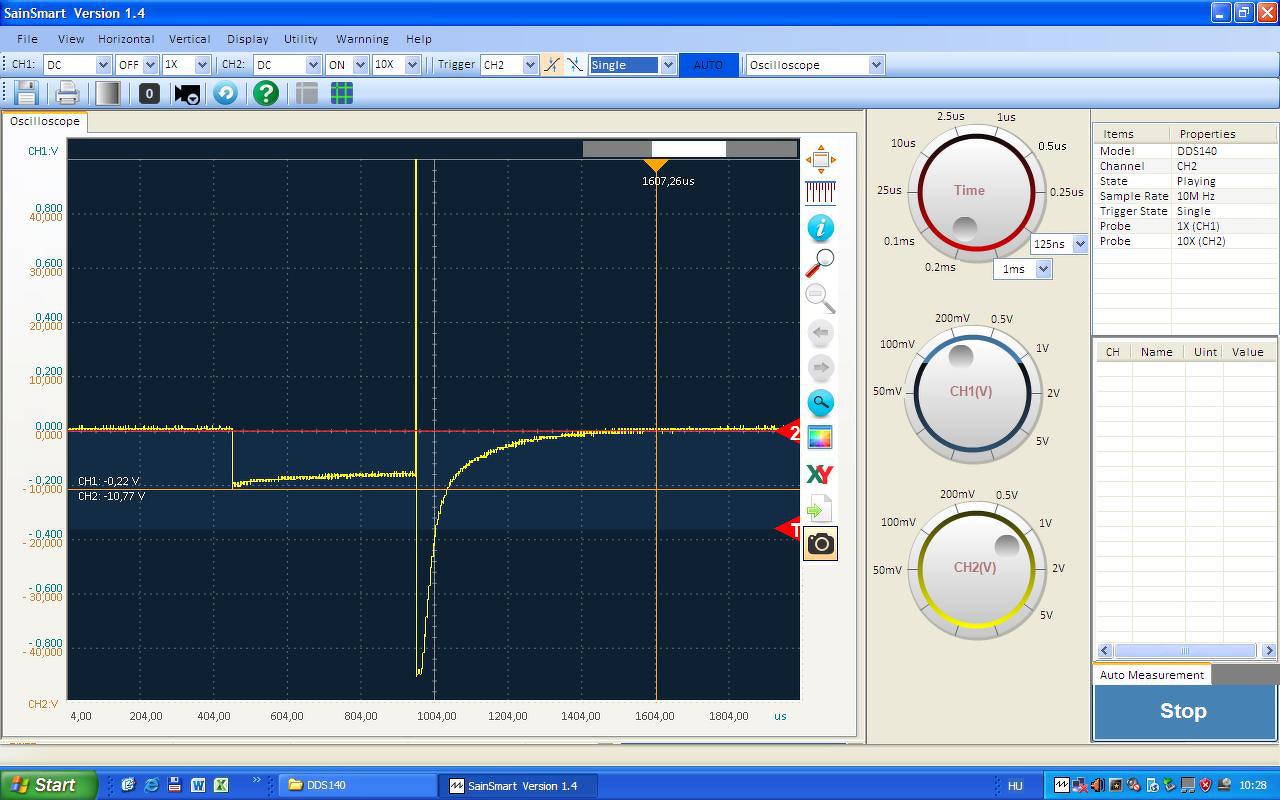Click the HU language indicator in taskbar
The height and width of the screenshot is (800, 1280).
[x=1016, y=786]
